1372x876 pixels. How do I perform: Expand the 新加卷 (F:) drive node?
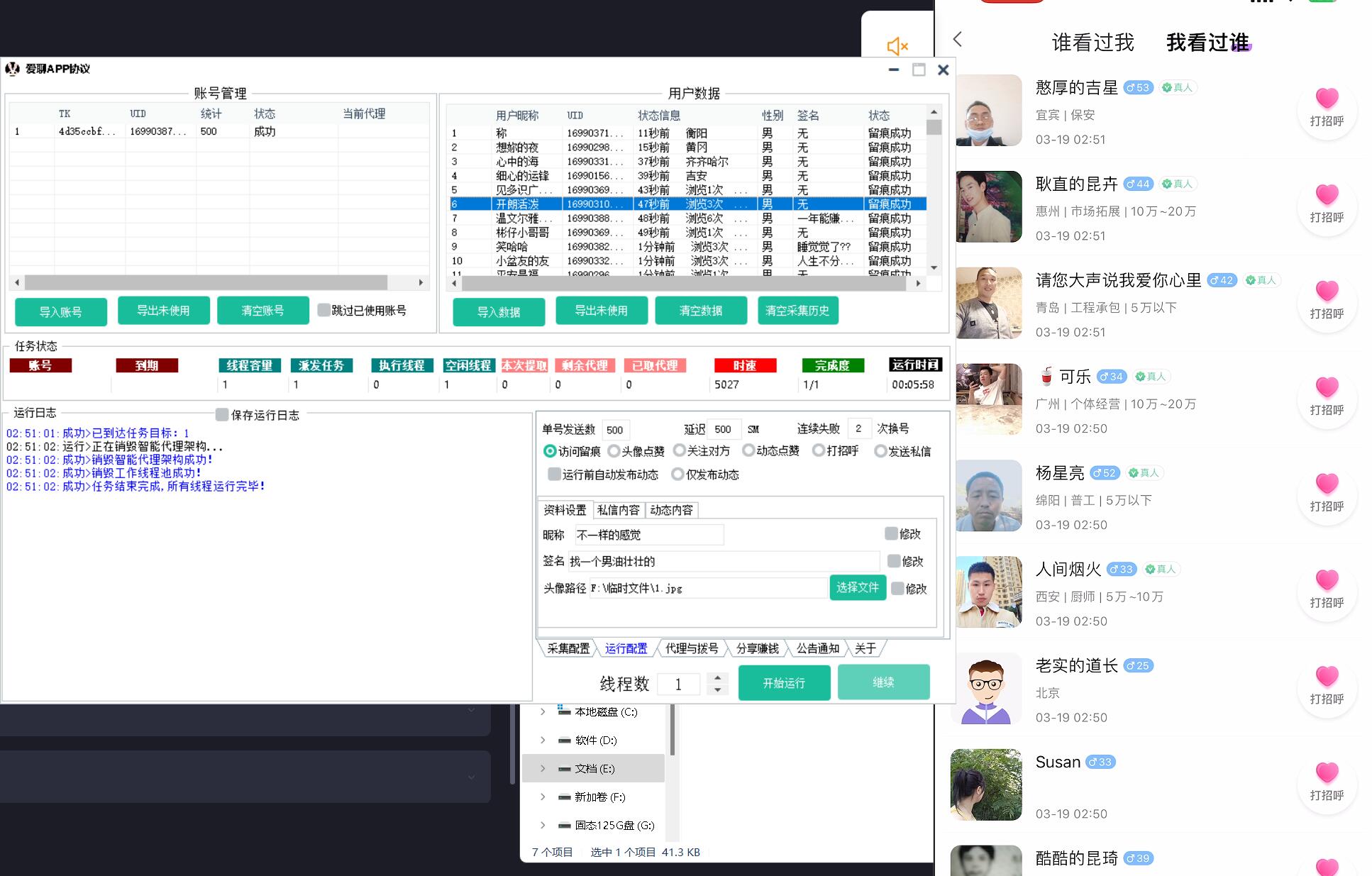click(543, 797)
